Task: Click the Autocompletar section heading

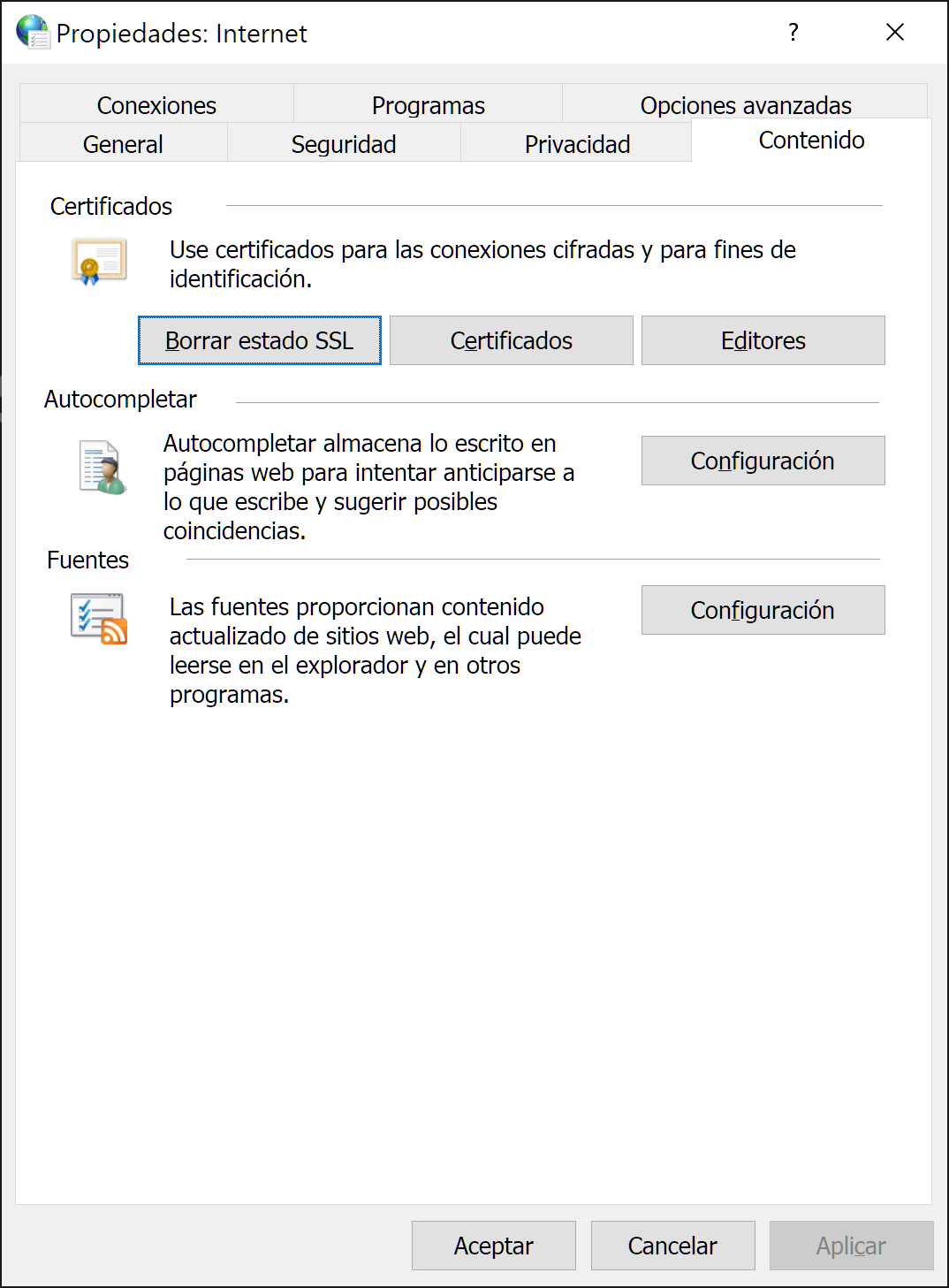Action: [x=120, y=400]
